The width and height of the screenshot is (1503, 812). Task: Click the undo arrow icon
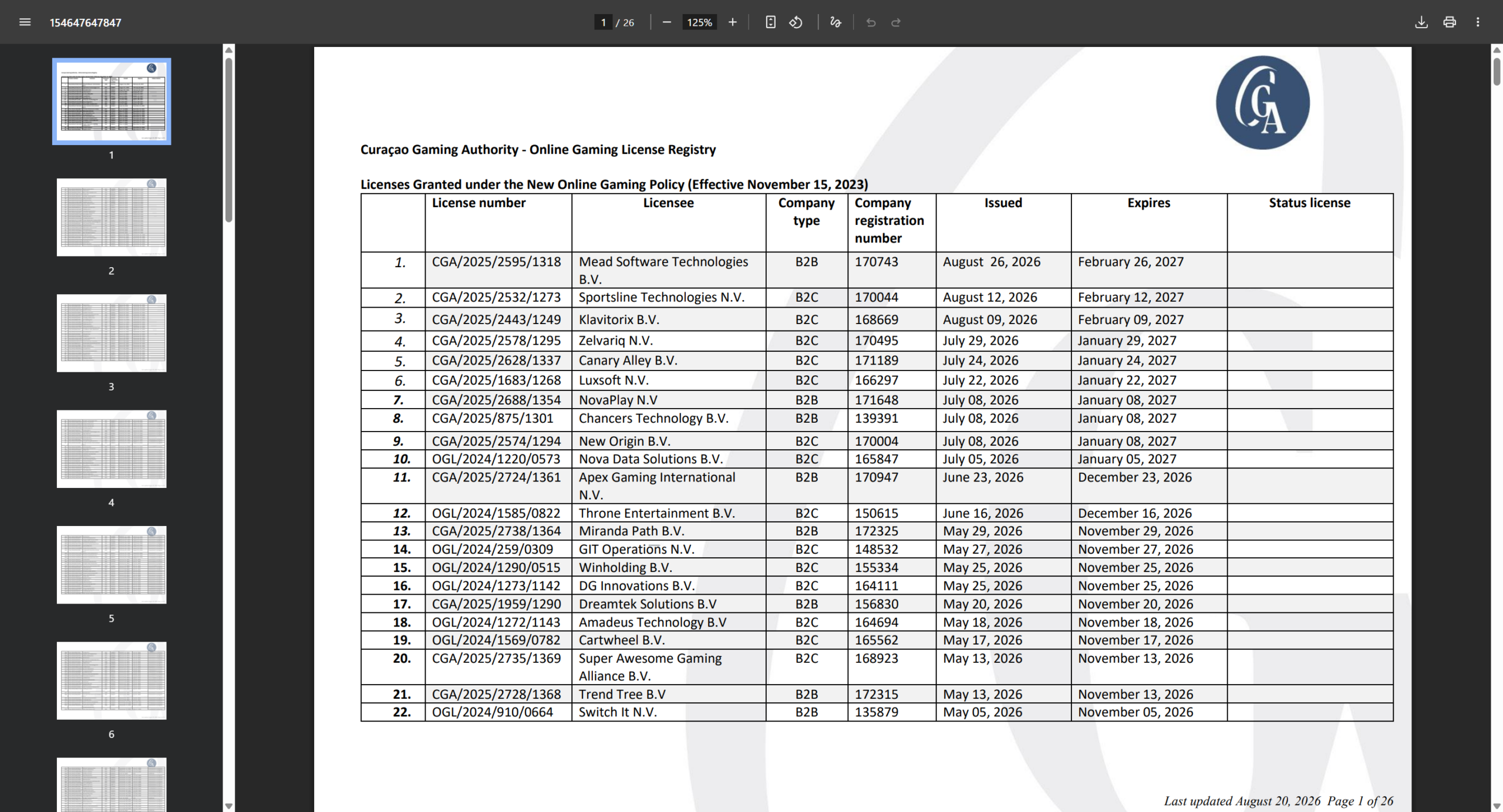pyautogui.click(x=871, y=22)
